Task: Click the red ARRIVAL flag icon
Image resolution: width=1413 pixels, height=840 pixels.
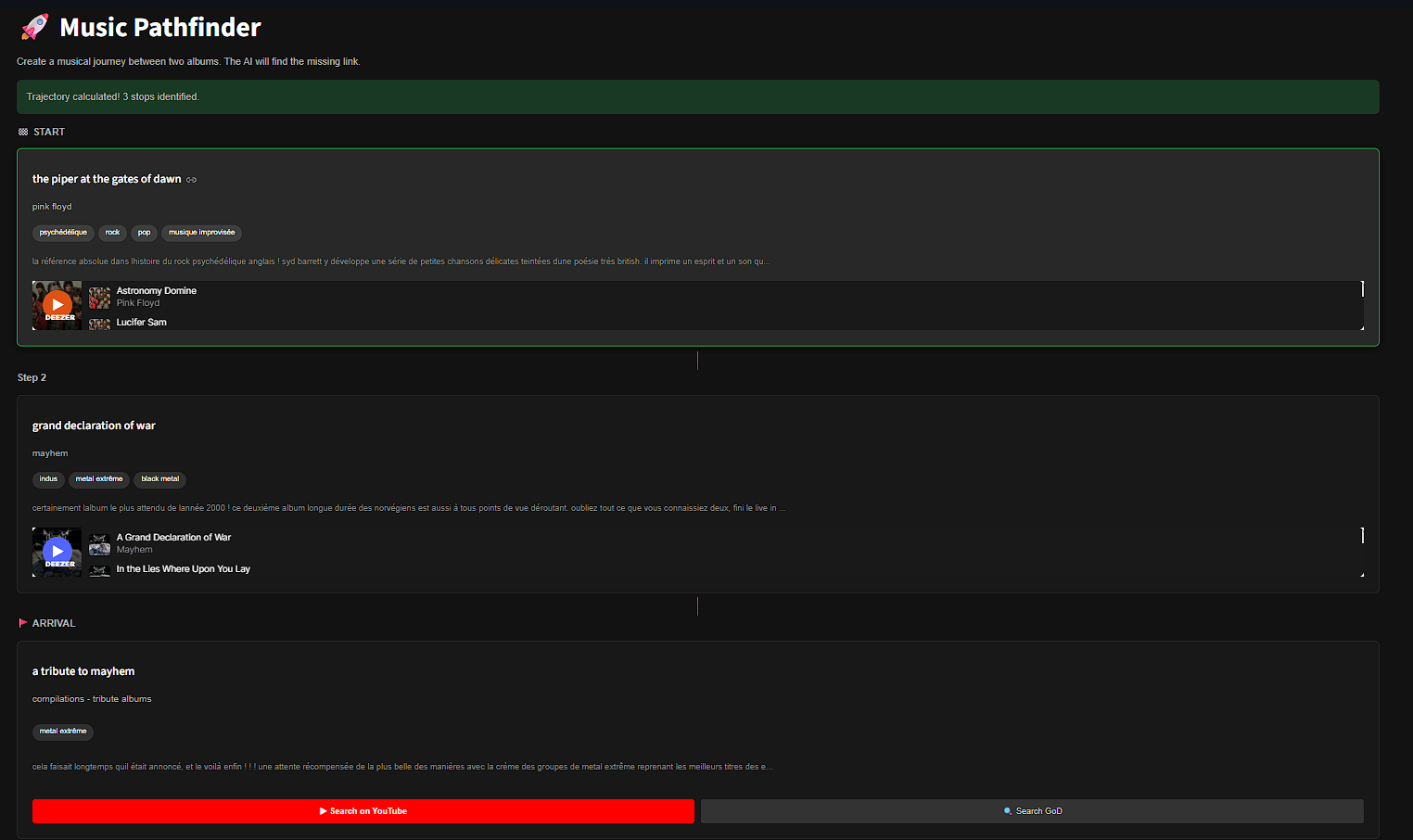Action: [x=23, y=623]
